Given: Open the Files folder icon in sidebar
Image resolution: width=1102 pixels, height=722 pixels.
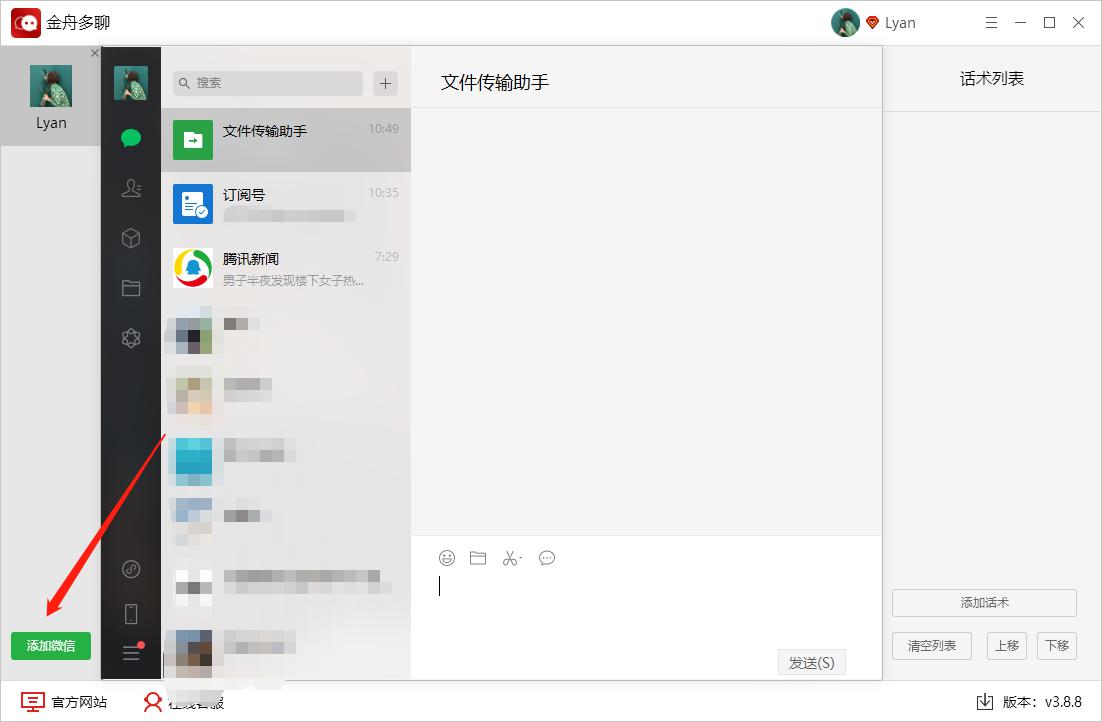Looking at the screenshot, I should pyautogui.click(x=131, y=288).
